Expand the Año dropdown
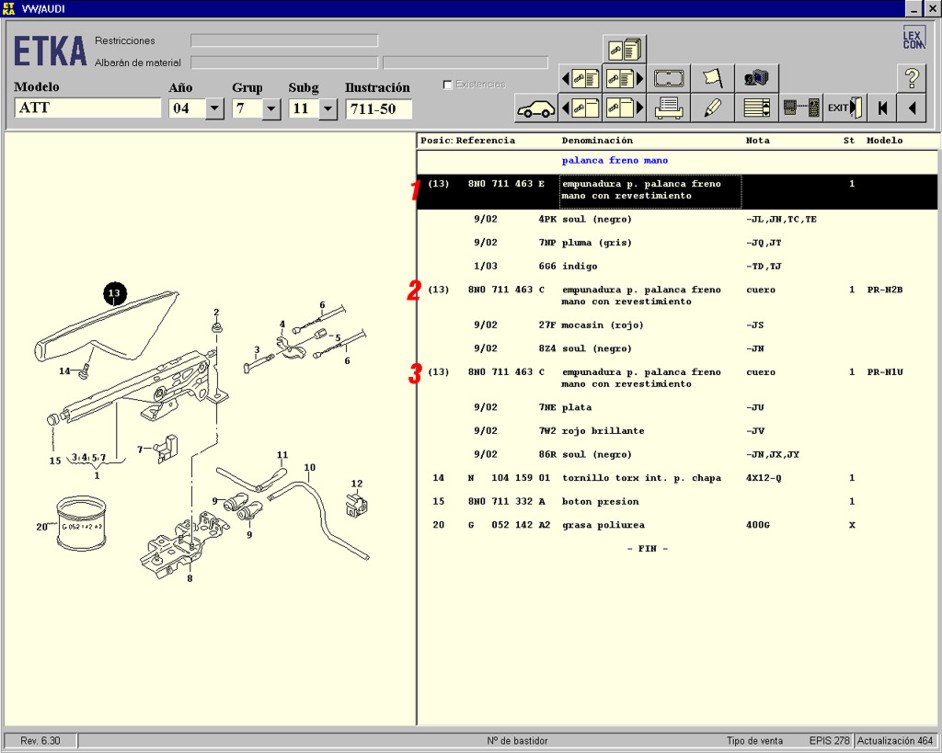The height and width of the screenshot is (753, 942). point(214,109)
